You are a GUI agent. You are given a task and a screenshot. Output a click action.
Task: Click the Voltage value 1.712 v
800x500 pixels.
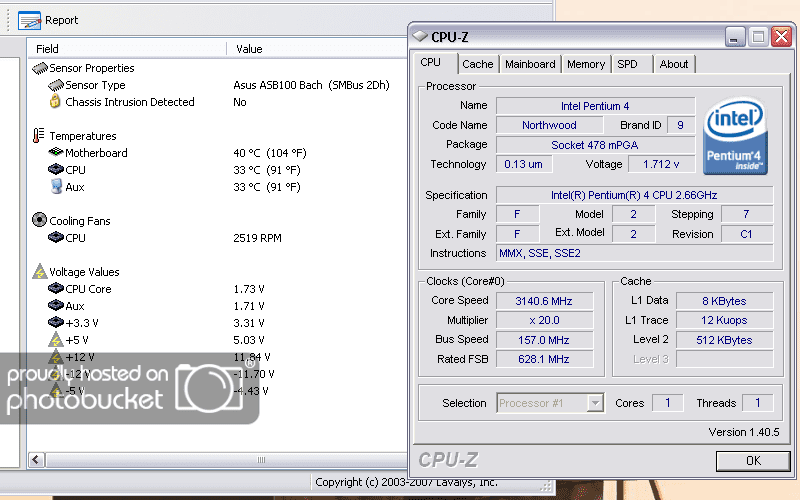pyautogui.click(x=661, y=164)
